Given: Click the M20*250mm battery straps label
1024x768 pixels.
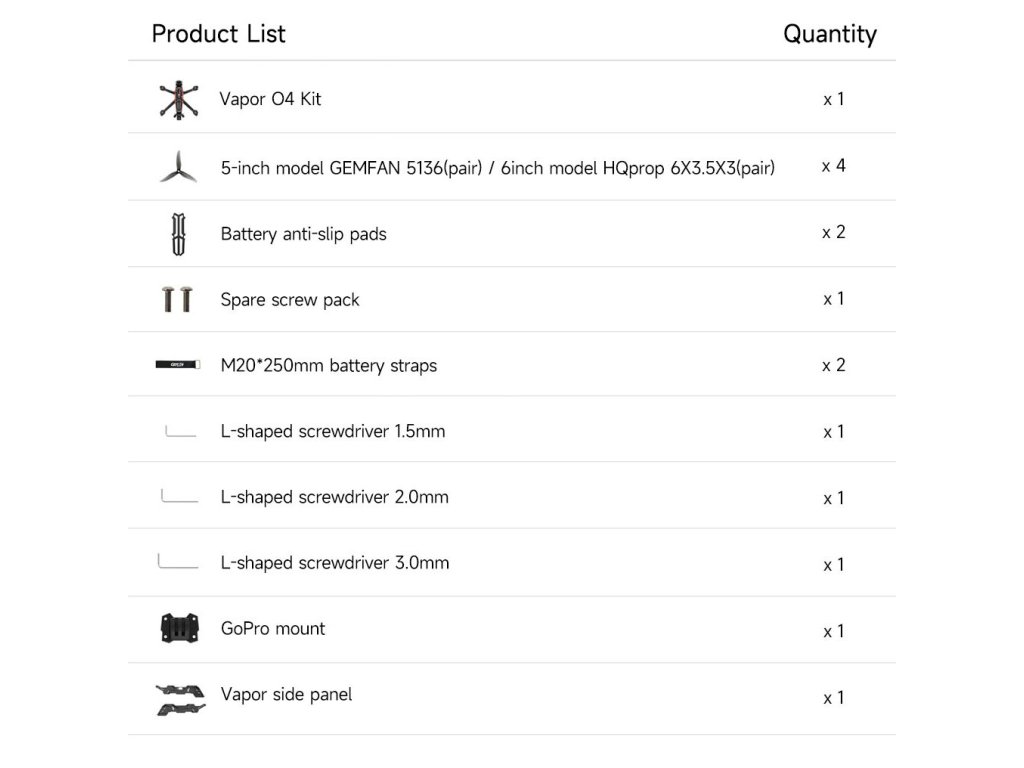Looking at the screenshot, I should (328, 366).
